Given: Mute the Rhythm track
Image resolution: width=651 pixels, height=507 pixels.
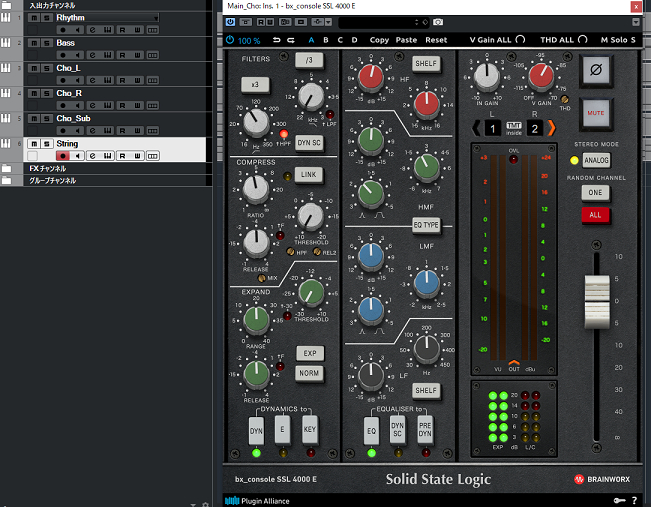Looking at the screenshot, I should coord(34,18).
